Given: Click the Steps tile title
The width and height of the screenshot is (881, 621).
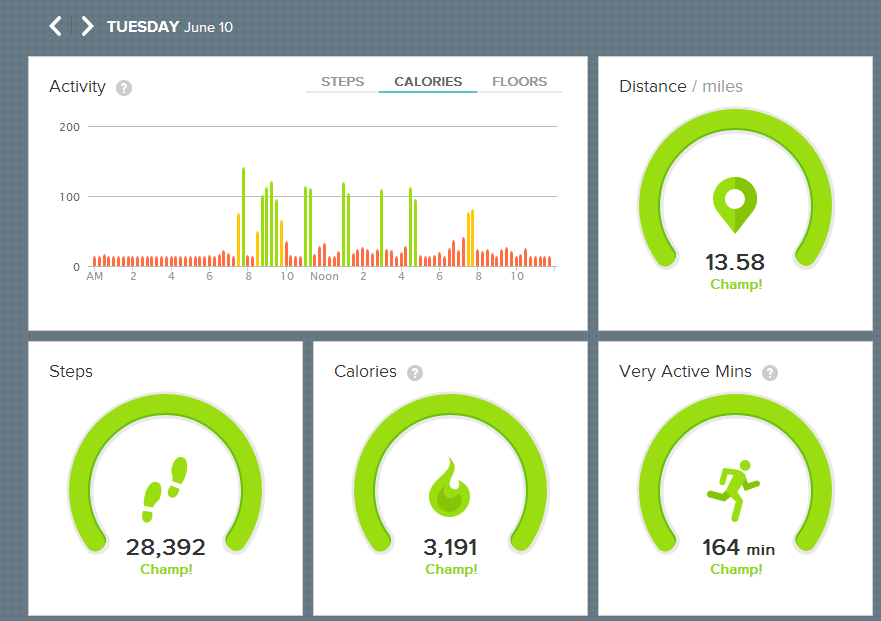Looking at the screenshot, I should click(71, 372).
